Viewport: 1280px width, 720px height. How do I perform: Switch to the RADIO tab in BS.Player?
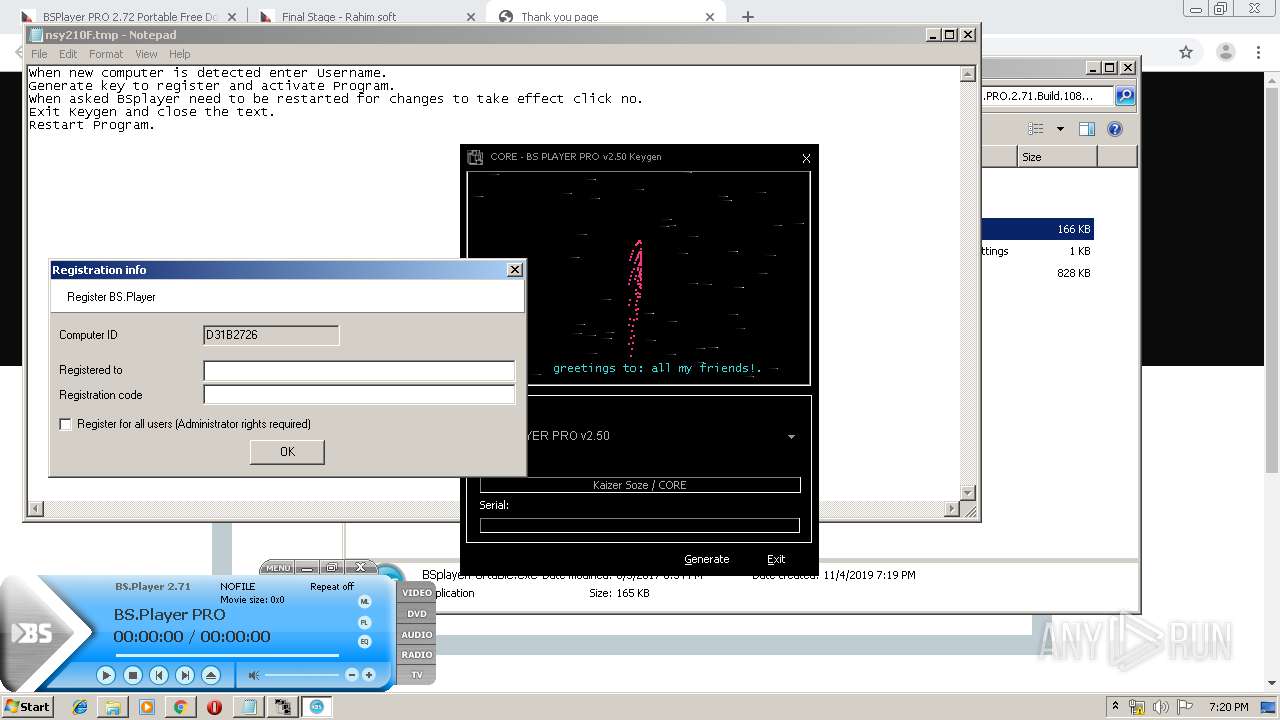pos(417,655)
